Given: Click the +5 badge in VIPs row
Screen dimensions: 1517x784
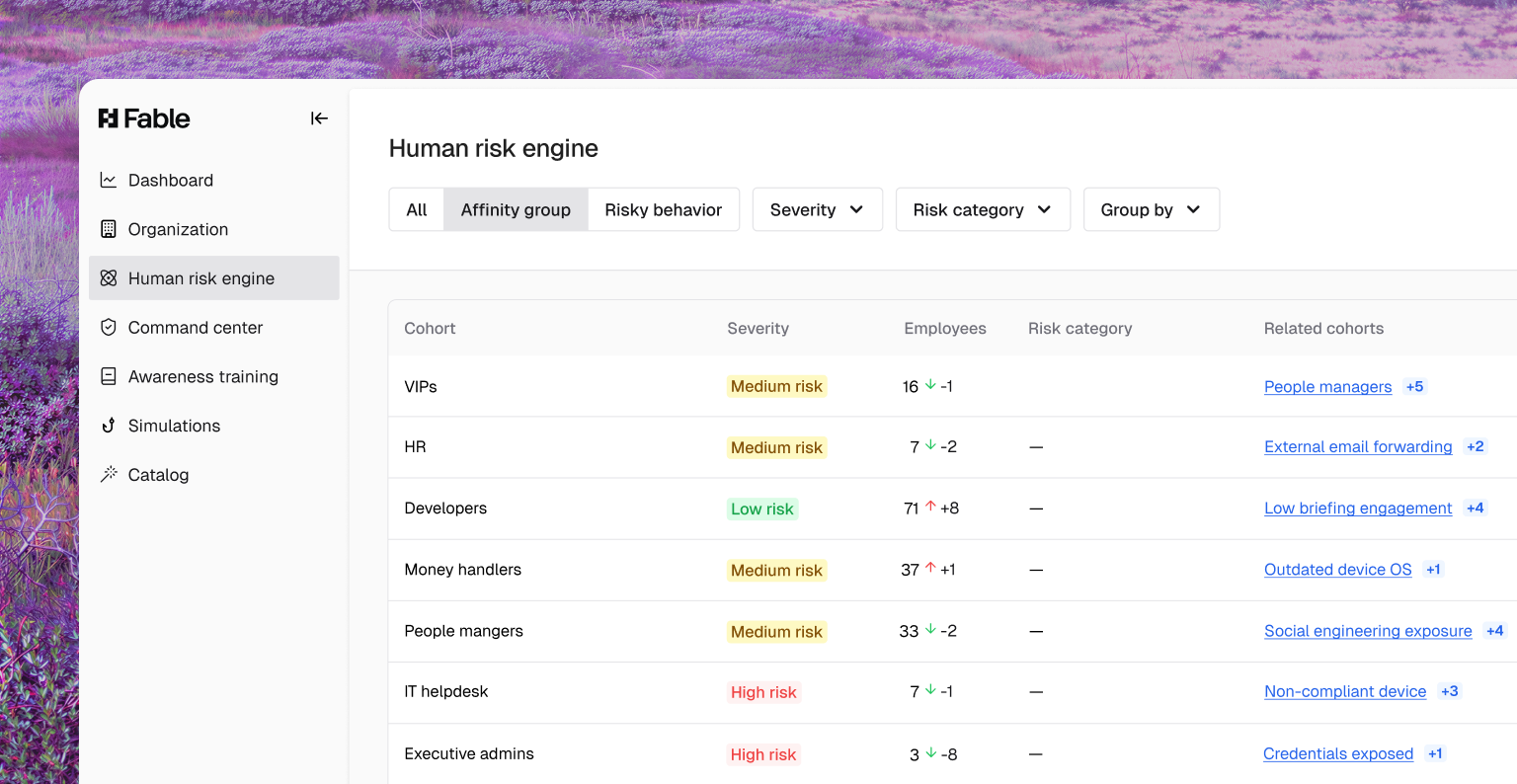Looking at the screenshot, I should [1415, 386].
